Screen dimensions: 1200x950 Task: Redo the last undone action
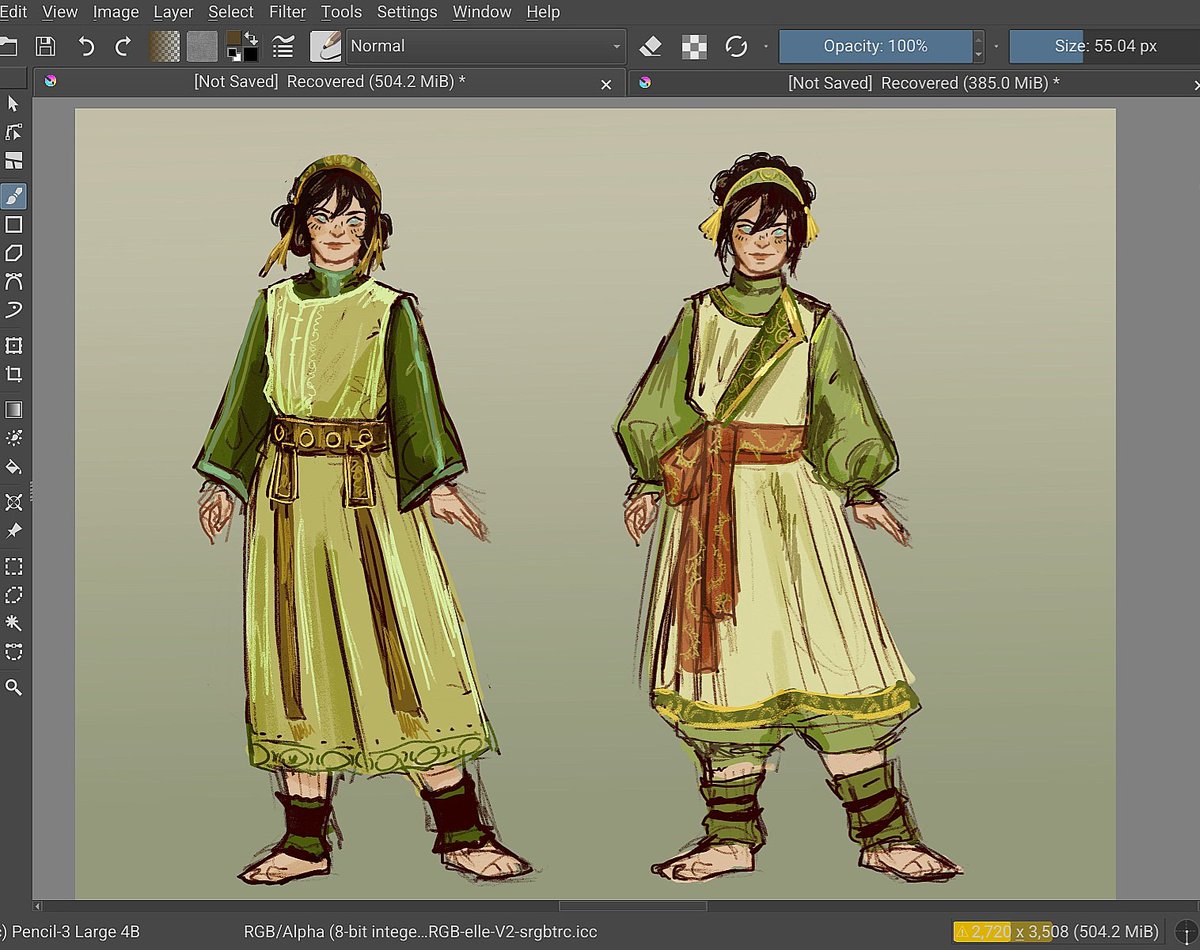[x=123, y=46]
